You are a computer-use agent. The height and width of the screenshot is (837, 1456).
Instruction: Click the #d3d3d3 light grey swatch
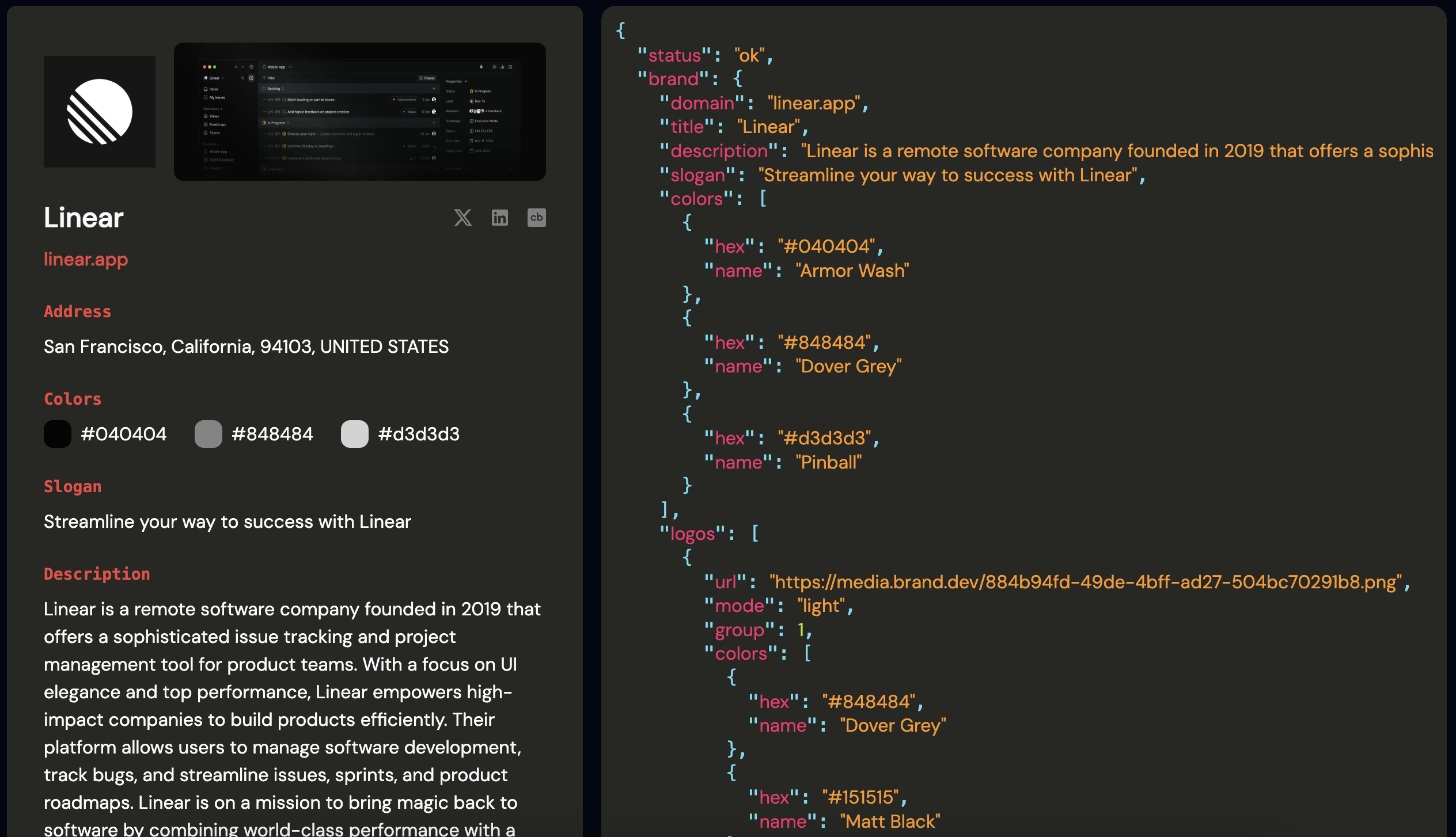(x=355, y=434)
